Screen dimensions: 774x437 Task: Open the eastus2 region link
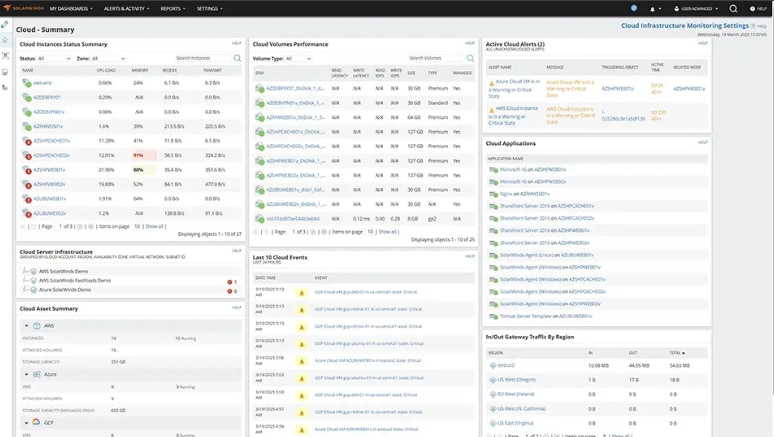click(x=506, y=365)
